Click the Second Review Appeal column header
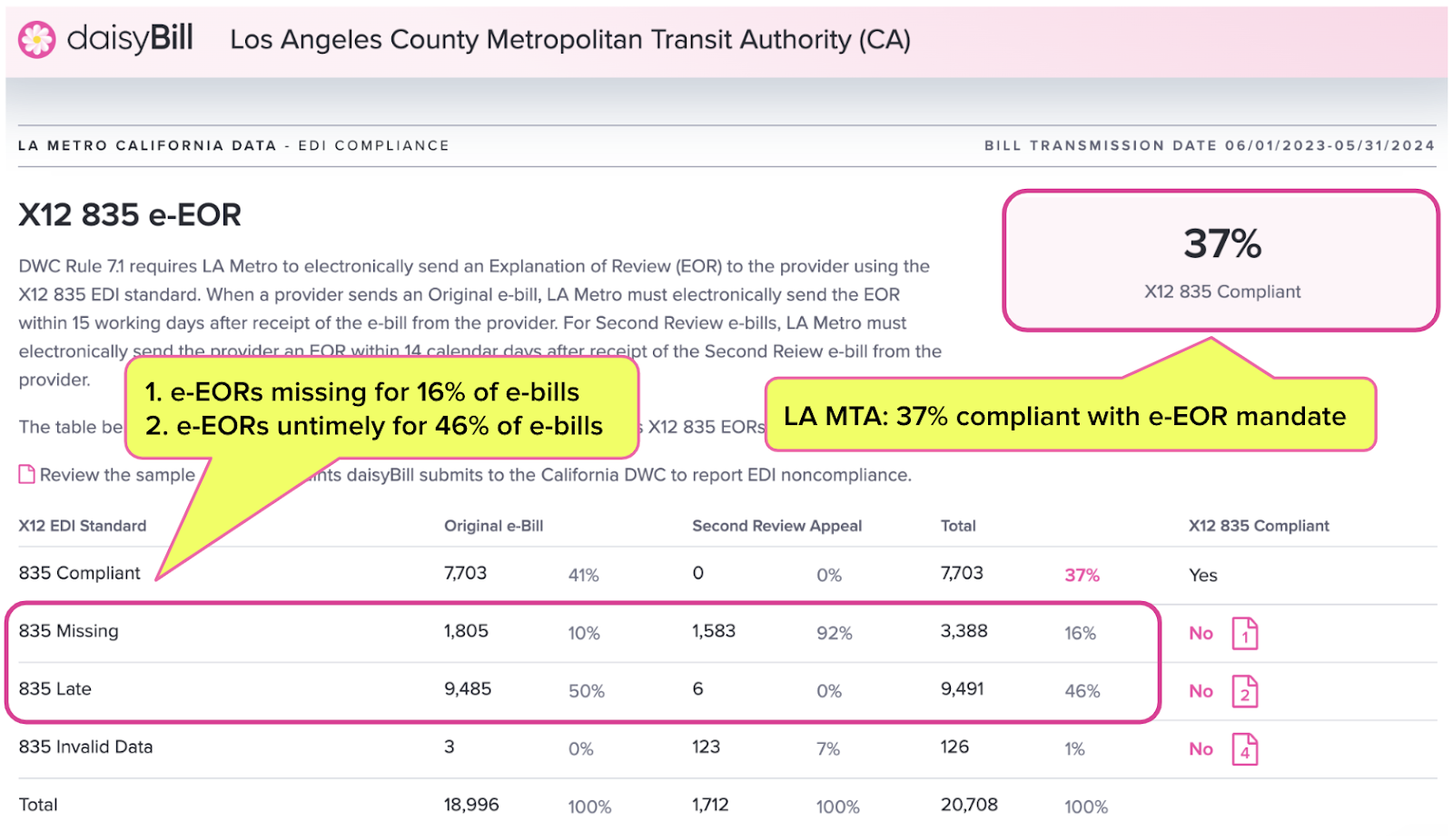Image resolution: width=1453 pixels, height=840 pixels. click(x=776, y=526)
